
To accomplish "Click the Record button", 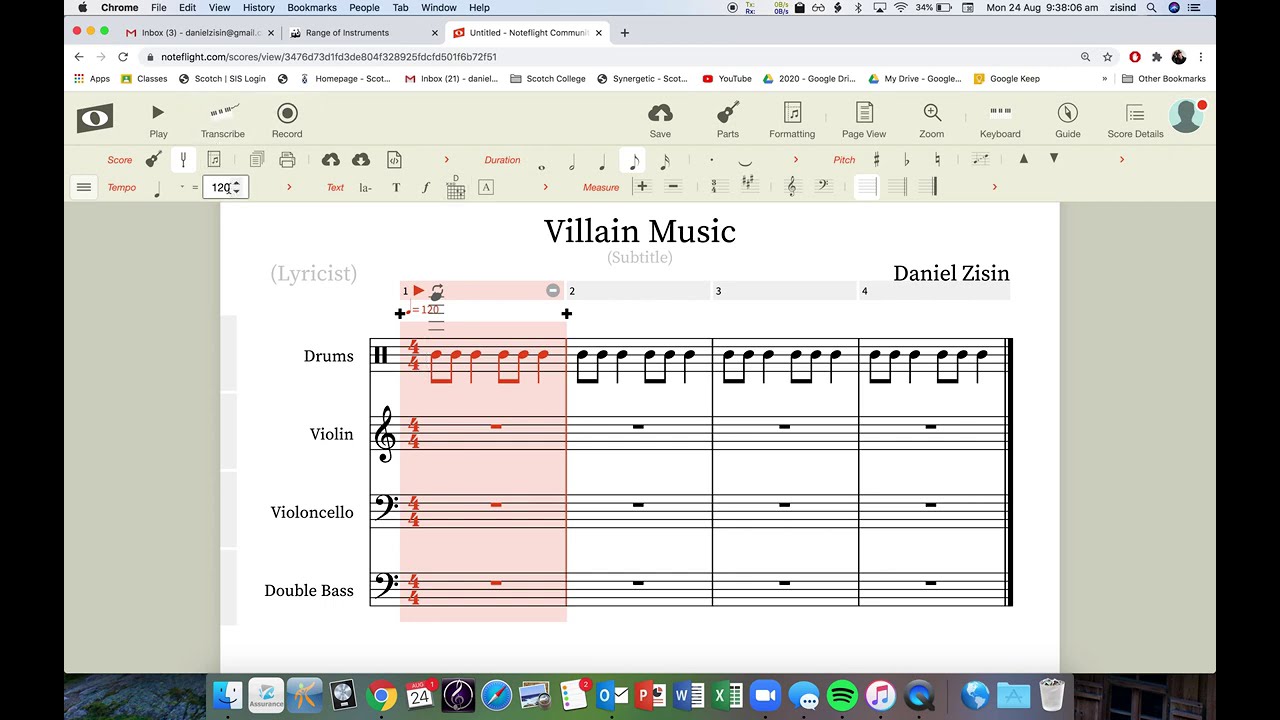I will [287, 120].
